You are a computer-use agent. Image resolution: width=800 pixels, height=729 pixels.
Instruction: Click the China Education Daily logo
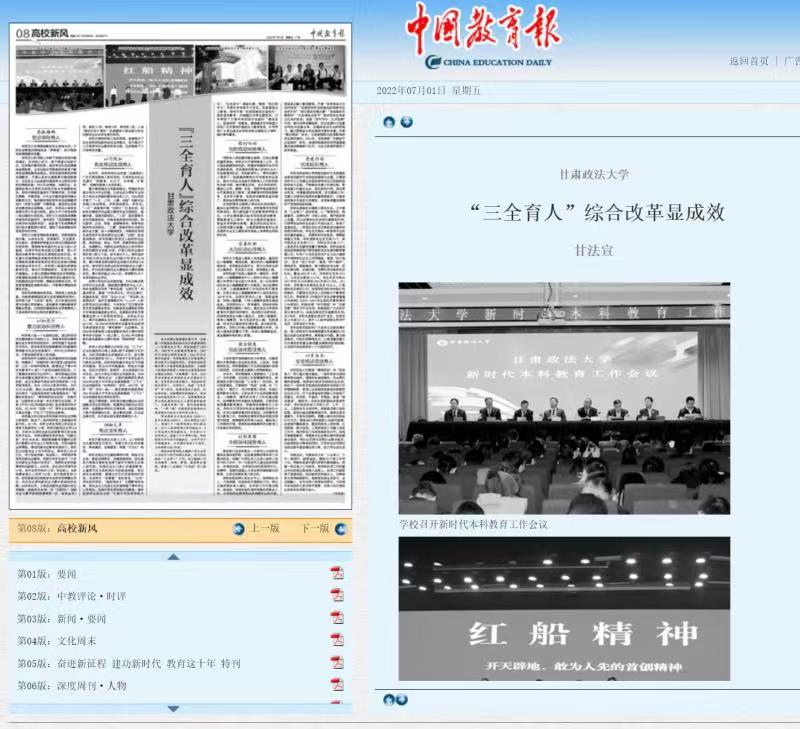tap(488, 62)
